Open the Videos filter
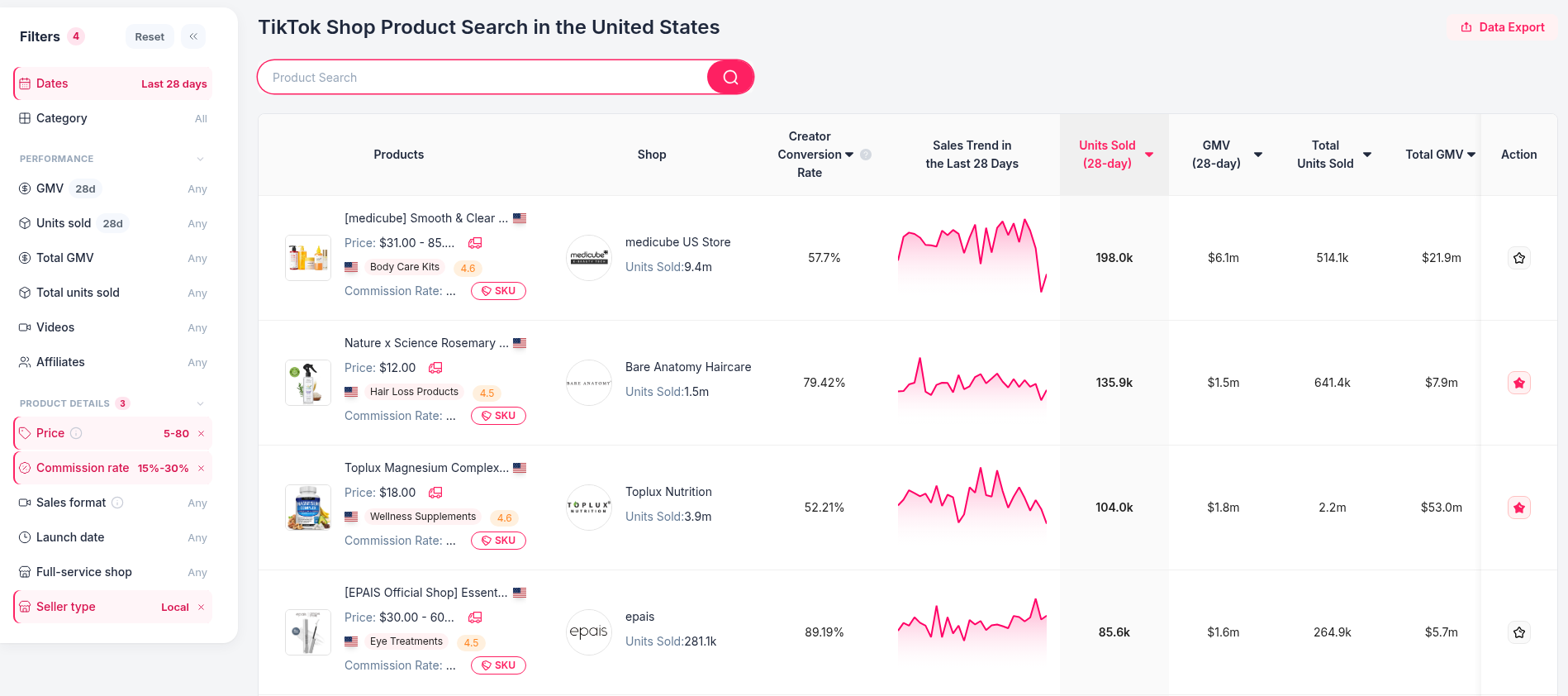Viewport: 1568px width, 696px height. coord(113,327)
